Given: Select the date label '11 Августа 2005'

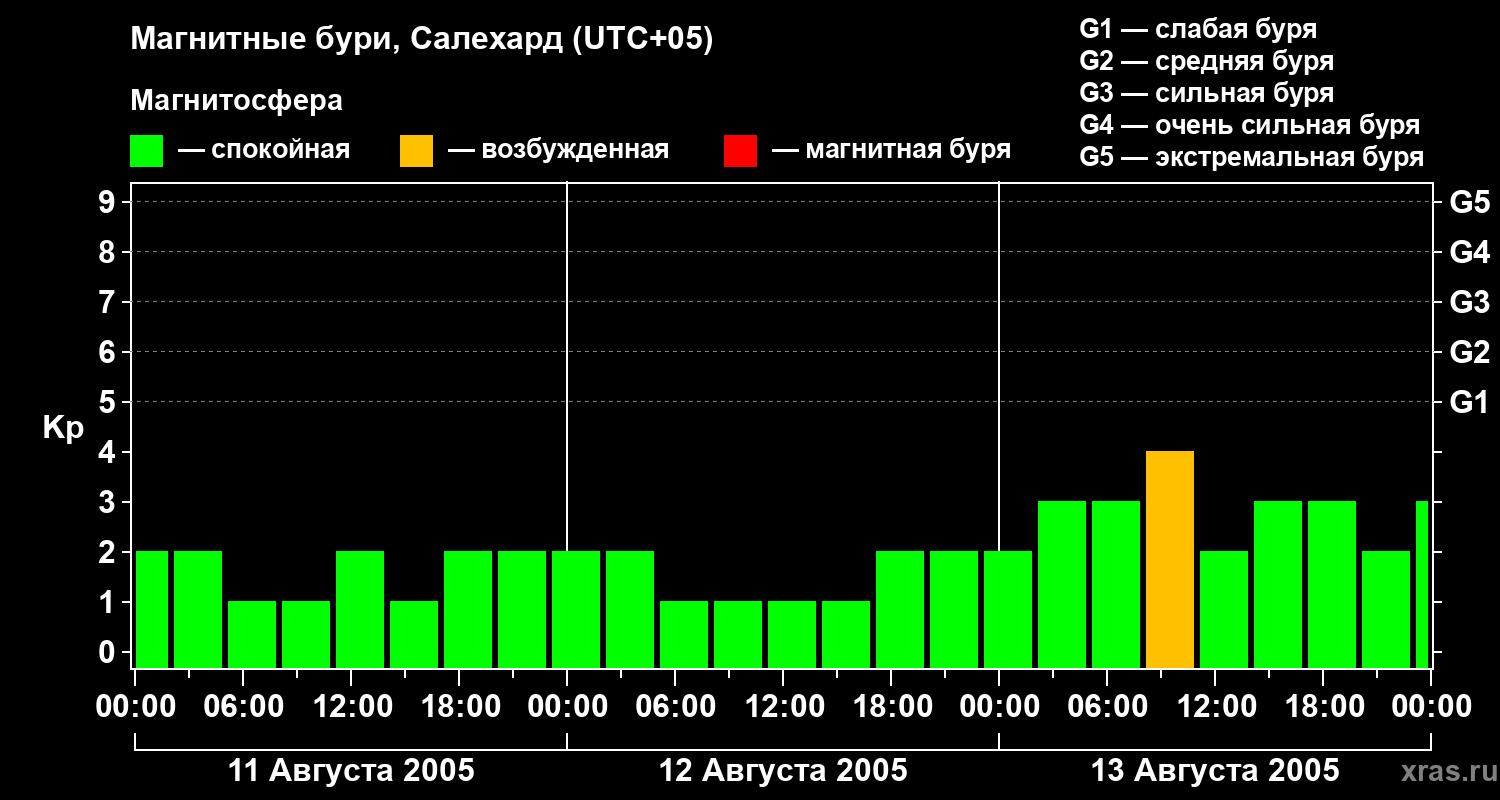Looking at the screenshot, I should 351,771.
